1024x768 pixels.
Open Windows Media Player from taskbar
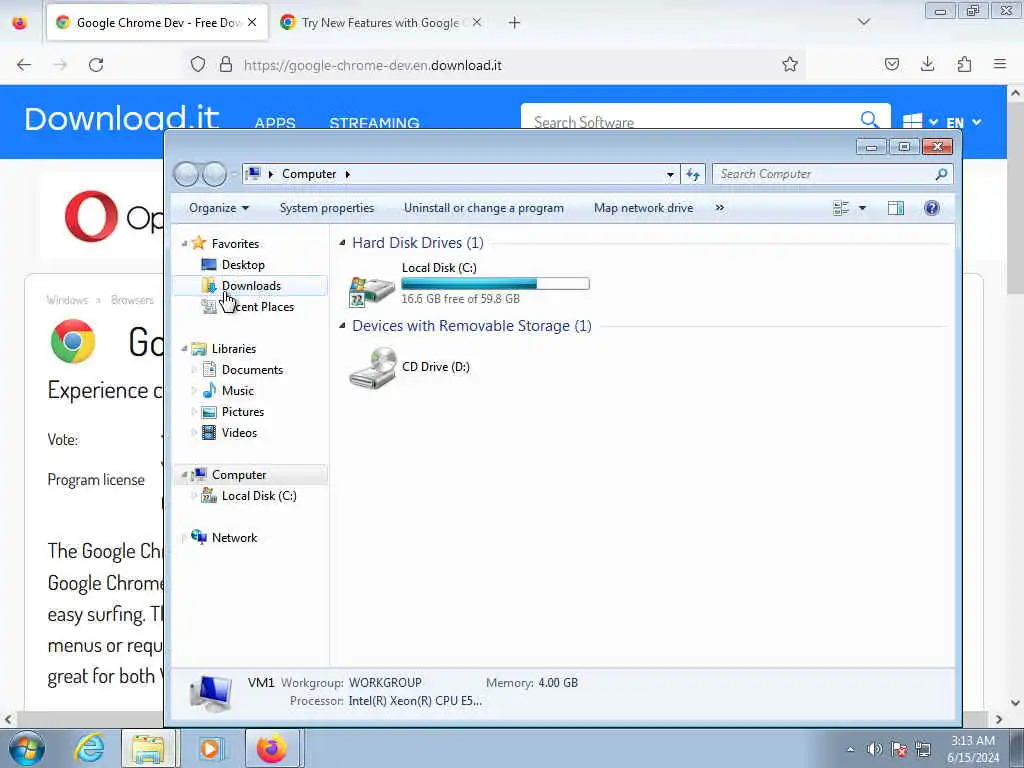pyautogui.click(x=210, y=748)
